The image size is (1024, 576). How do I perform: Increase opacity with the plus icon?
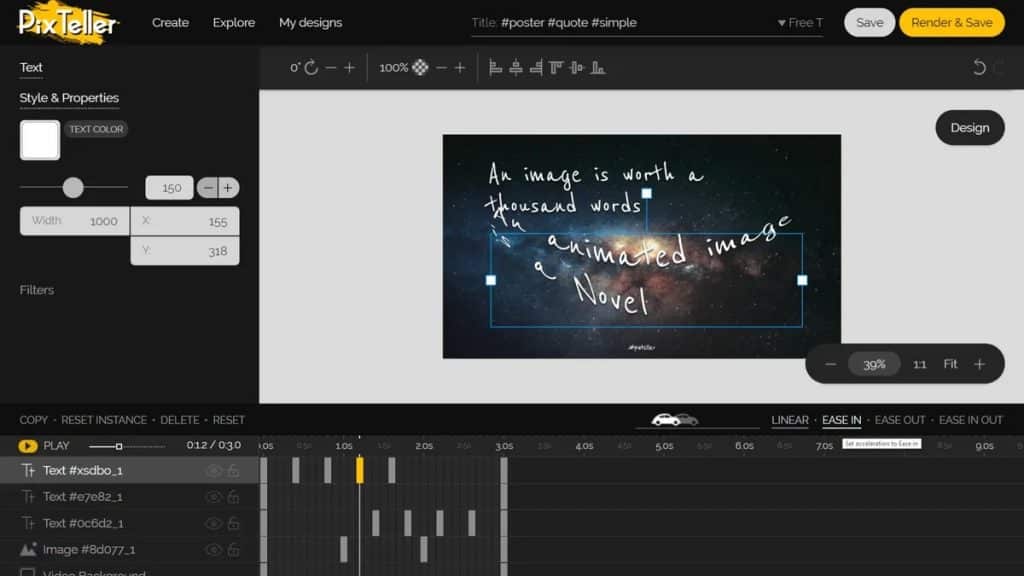tap(460, 67)
